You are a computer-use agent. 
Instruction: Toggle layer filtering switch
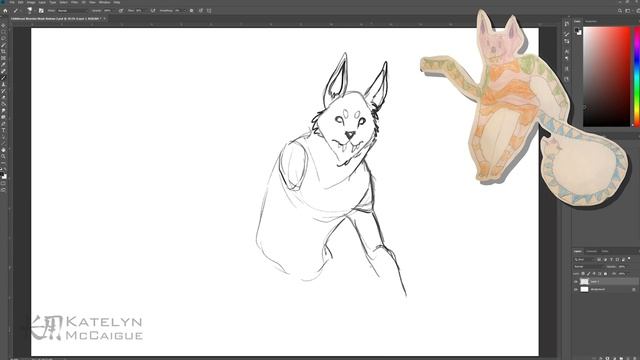tap(629, 259)
